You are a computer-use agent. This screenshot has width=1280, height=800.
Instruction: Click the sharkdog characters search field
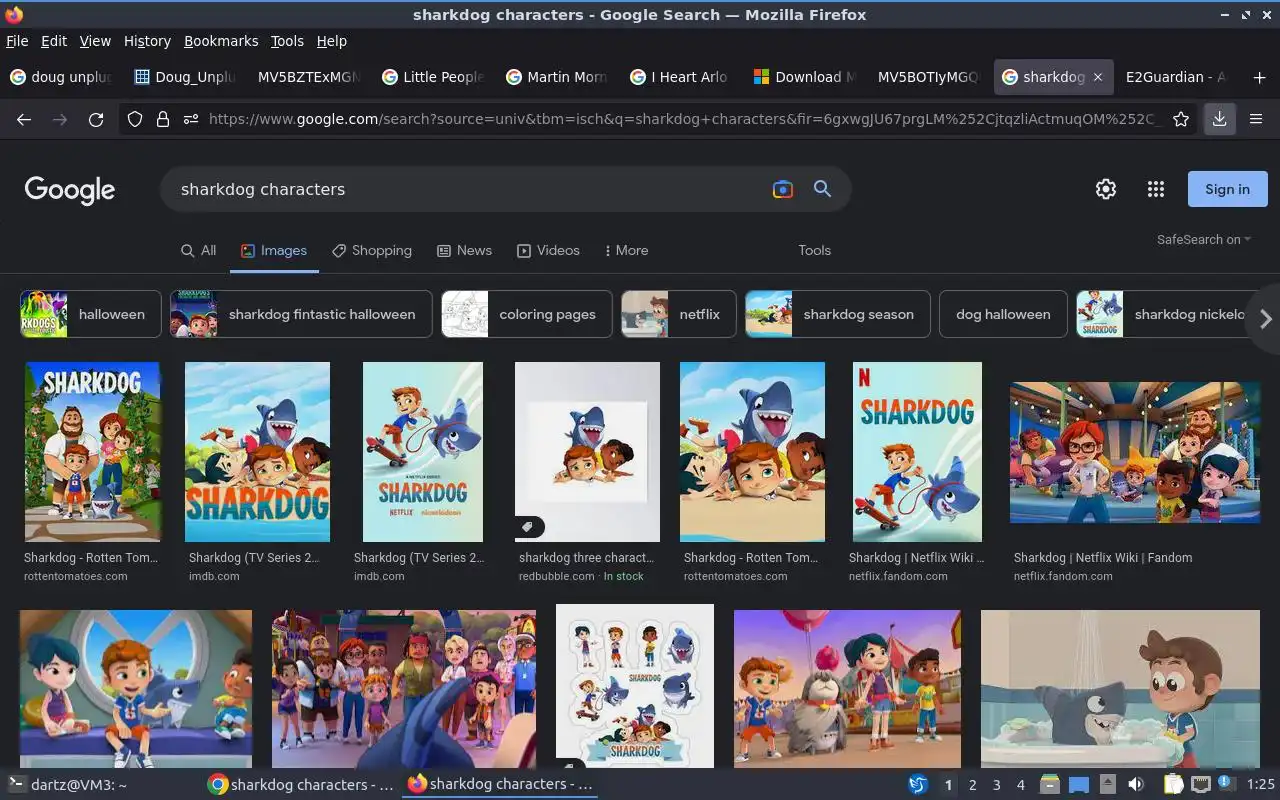465,189
